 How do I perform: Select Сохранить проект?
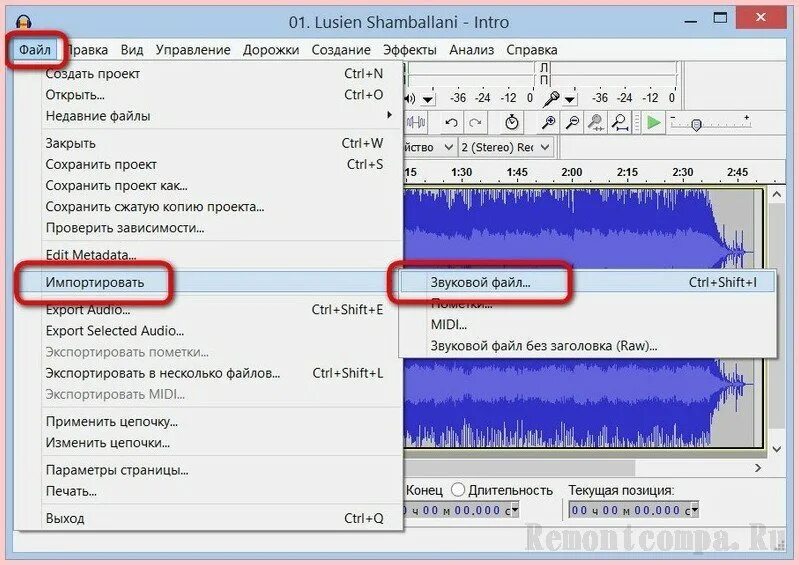(209, 165)
